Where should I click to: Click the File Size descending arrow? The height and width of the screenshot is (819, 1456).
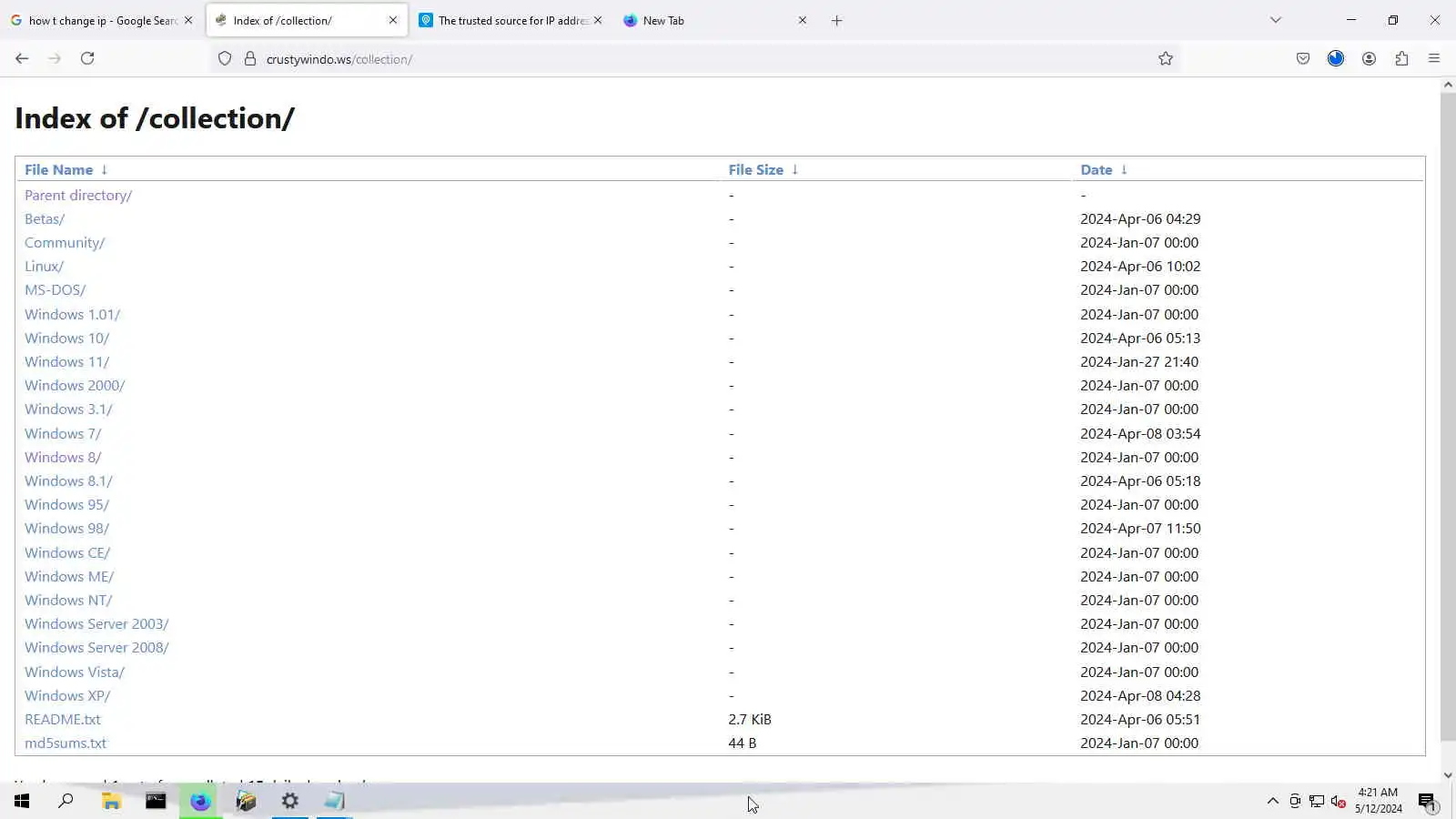[794, 170]
